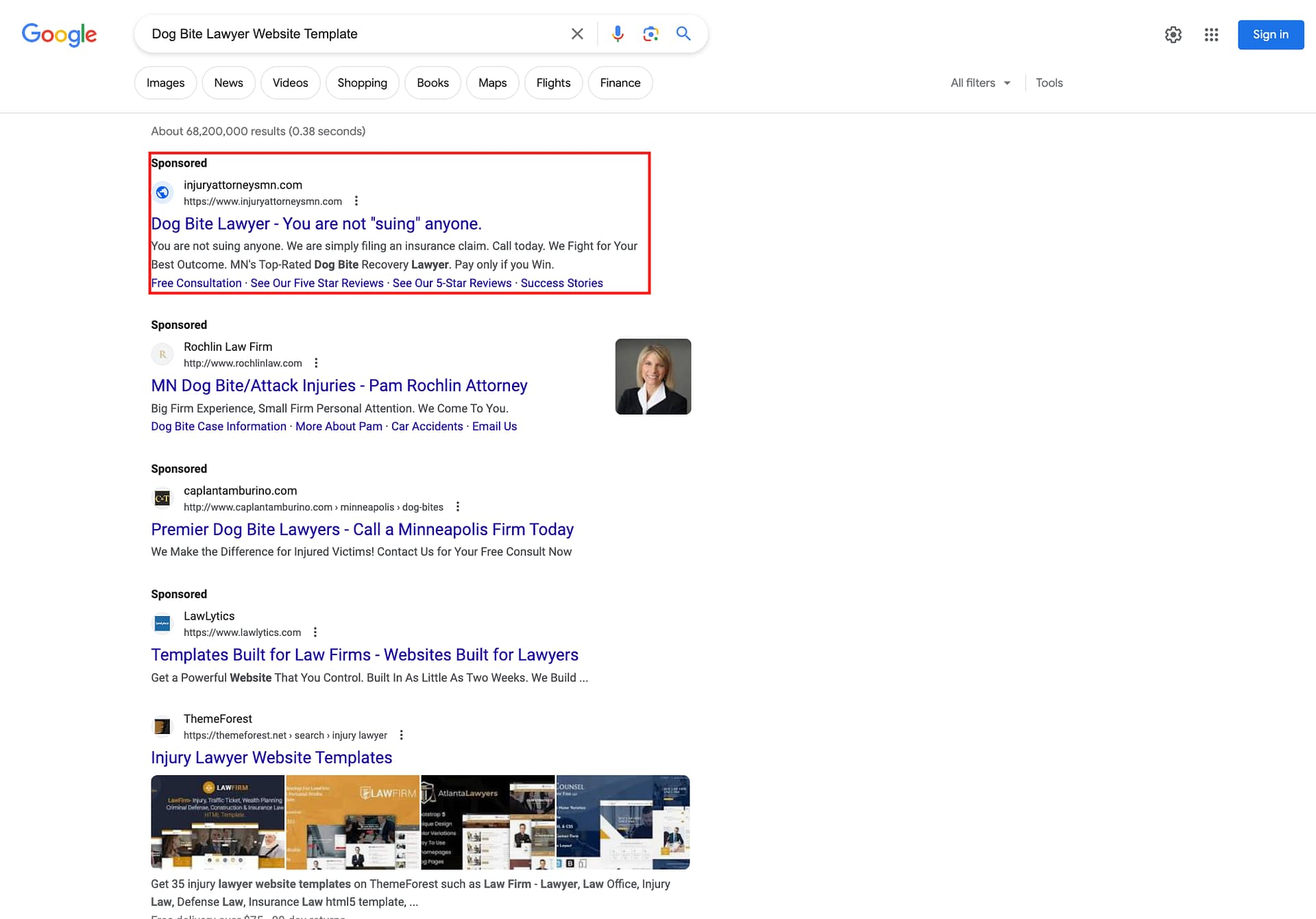Click the magnifying glass search button
1316x919 pixels.
click(x=683, y=34)
